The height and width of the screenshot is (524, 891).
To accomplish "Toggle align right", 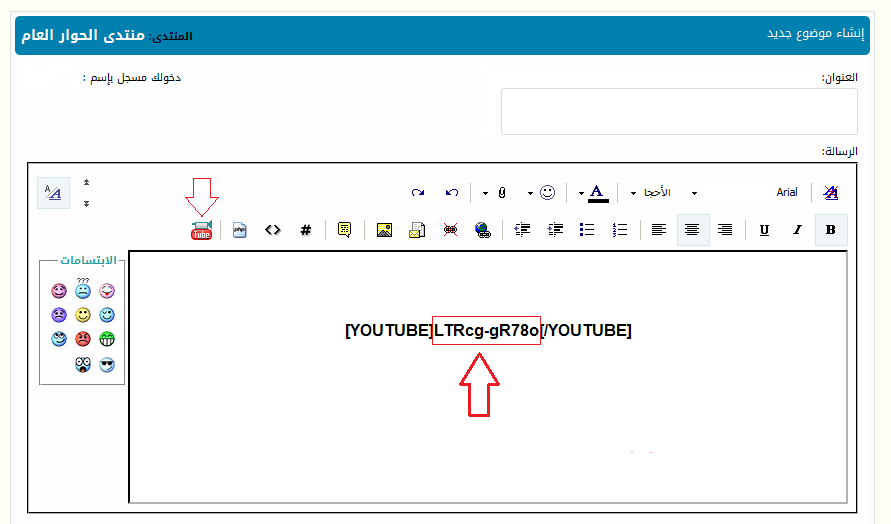I will 725,230.
